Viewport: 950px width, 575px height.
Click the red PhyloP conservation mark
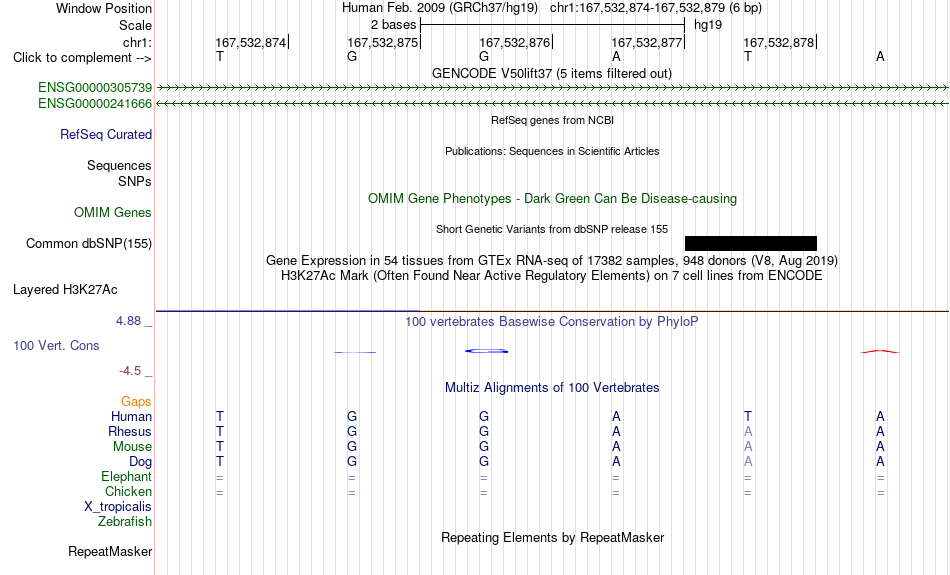tap(880, 351)
